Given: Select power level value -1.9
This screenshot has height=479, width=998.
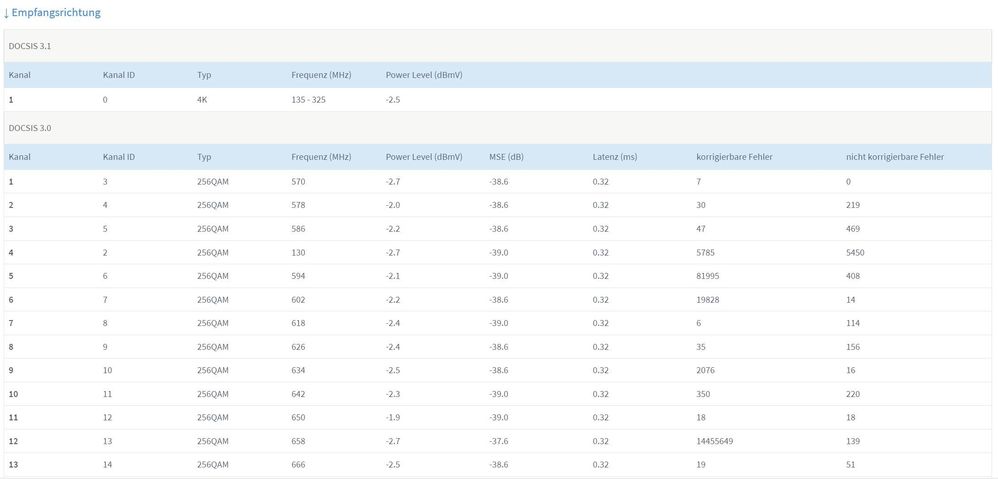Looking at the screenshot, I should (x=393, y=418).
